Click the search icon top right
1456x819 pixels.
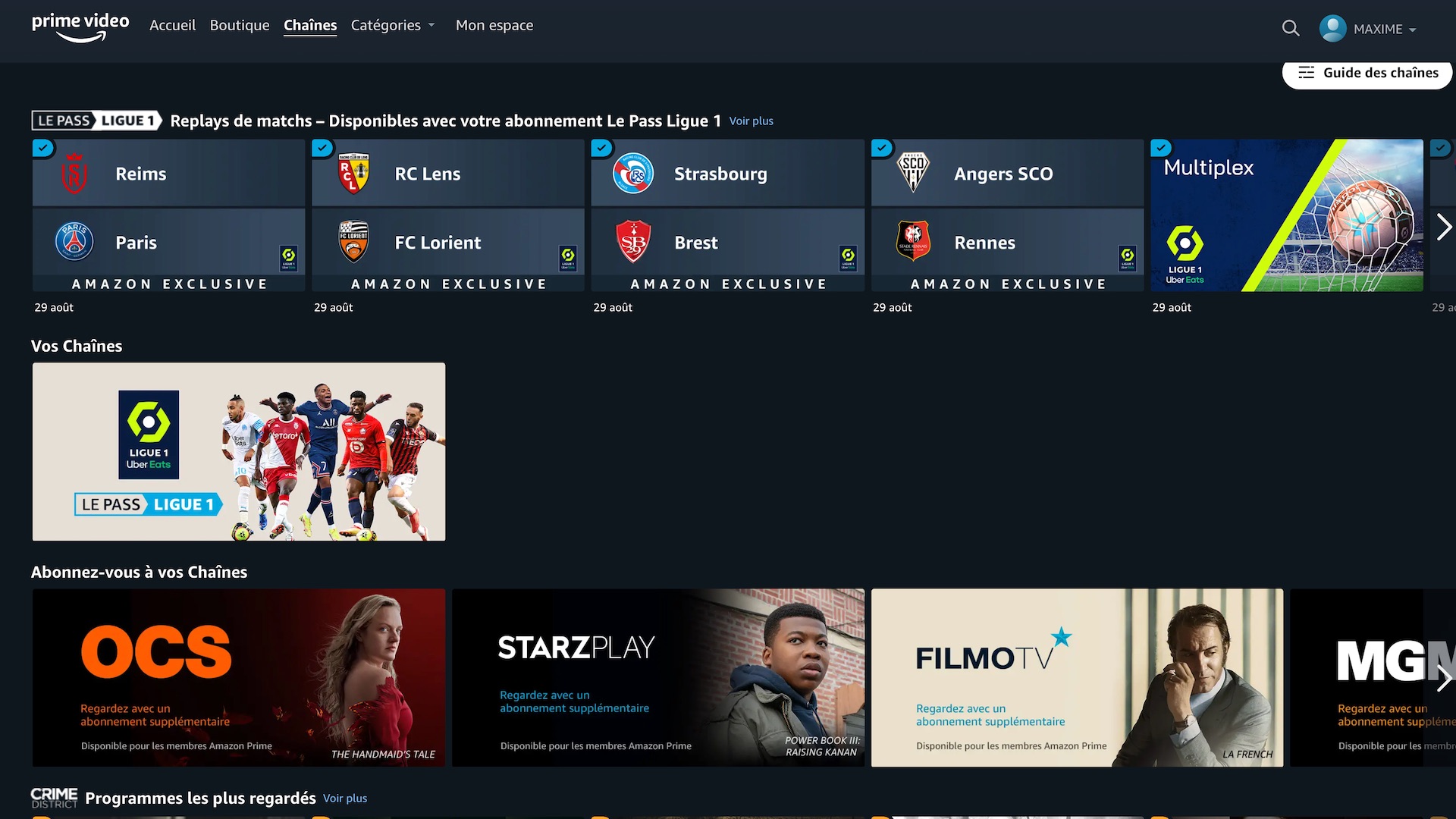pos(1289,28)
